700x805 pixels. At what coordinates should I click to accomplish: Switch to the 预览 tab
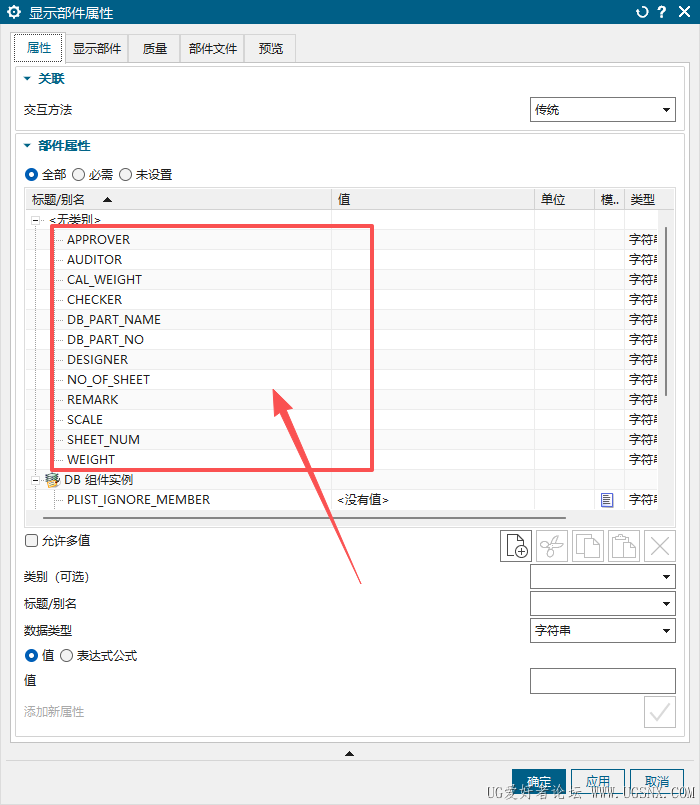[271, 49]
